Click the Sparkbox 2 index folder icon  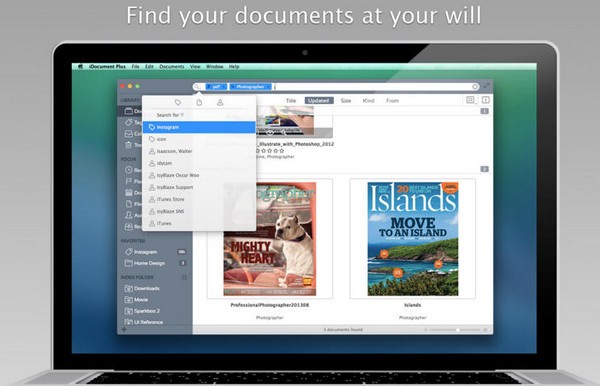[x=129, y=311]
